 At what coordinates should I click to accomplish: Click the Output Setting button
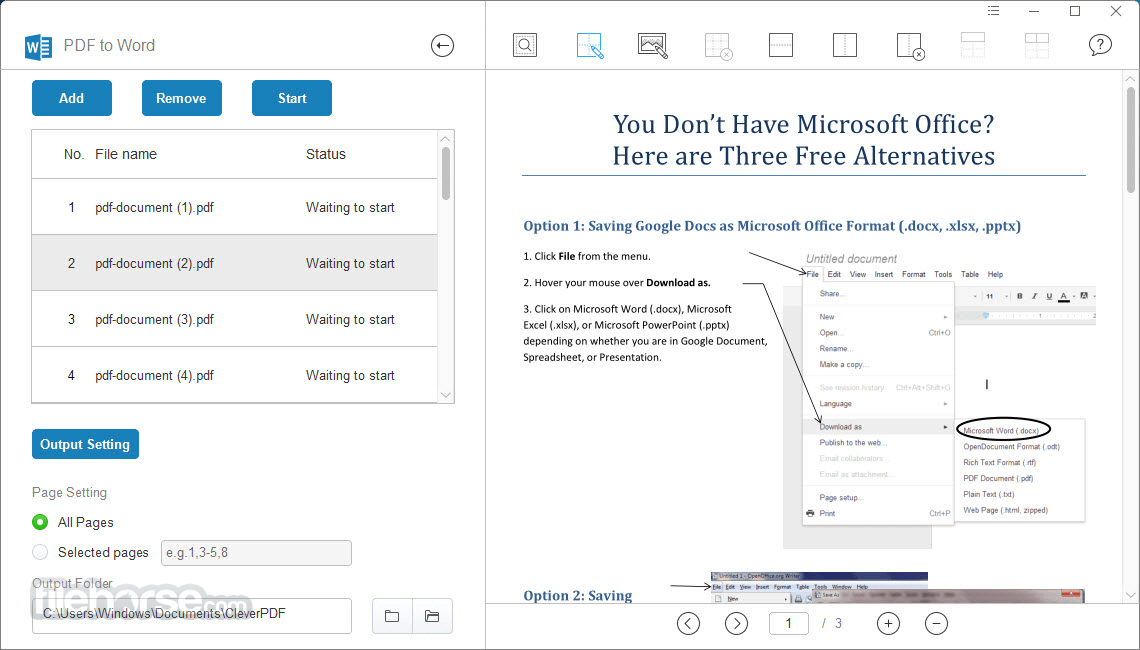tap(85, 444)
